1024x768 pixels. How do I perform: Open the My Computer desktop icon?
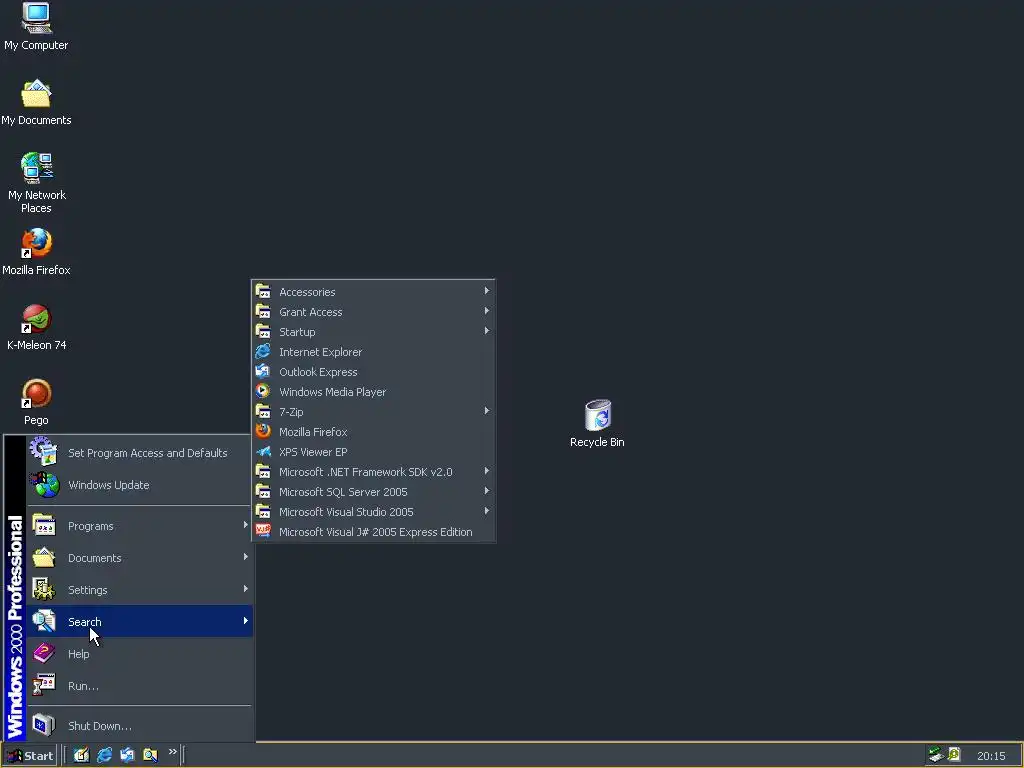[36, 26]
